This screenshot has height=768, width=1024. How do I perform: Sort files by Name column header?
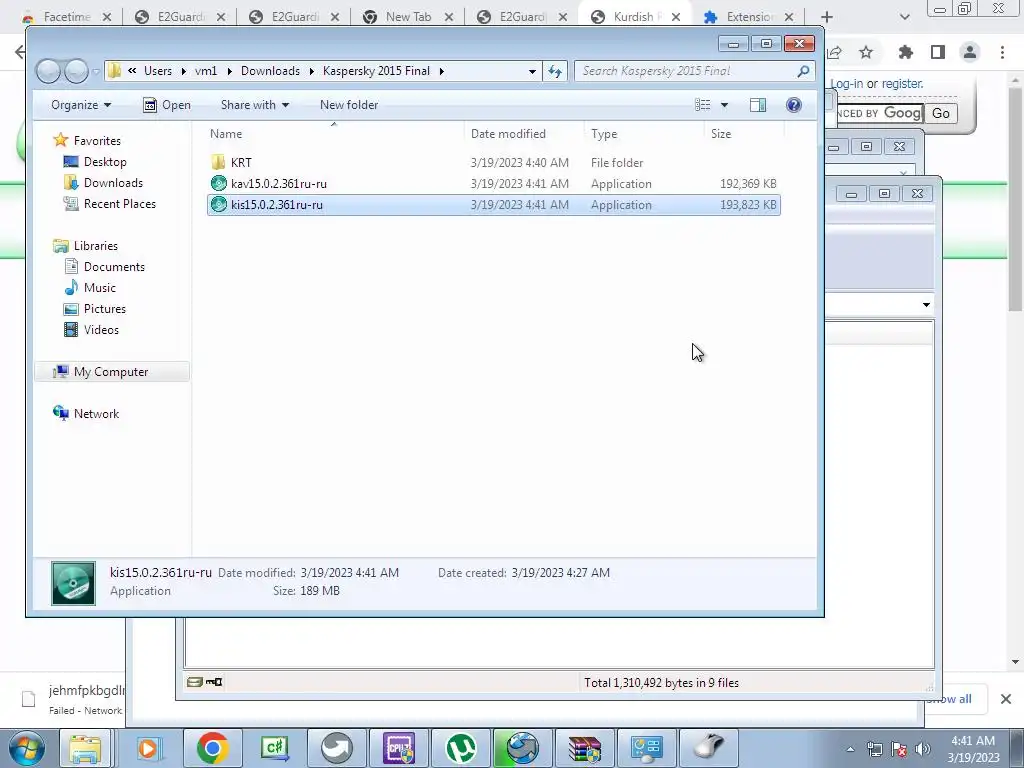point(226,134)
